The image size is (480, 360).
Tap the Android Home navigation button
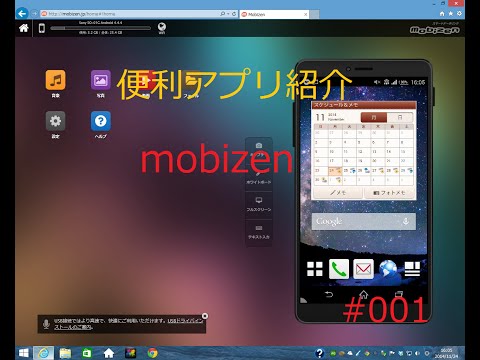tap(364, 294)
